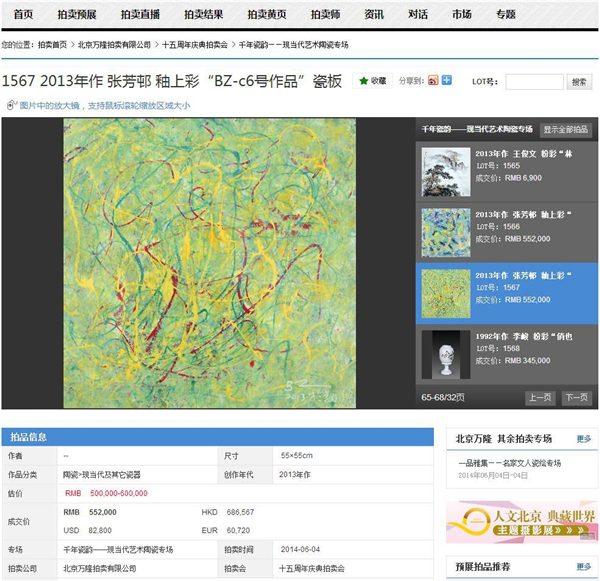Image resolution: width=600 pixels, height=581 pixels.
Task: Go to the 拍卖师 menu
Action: tap(325, 15)
